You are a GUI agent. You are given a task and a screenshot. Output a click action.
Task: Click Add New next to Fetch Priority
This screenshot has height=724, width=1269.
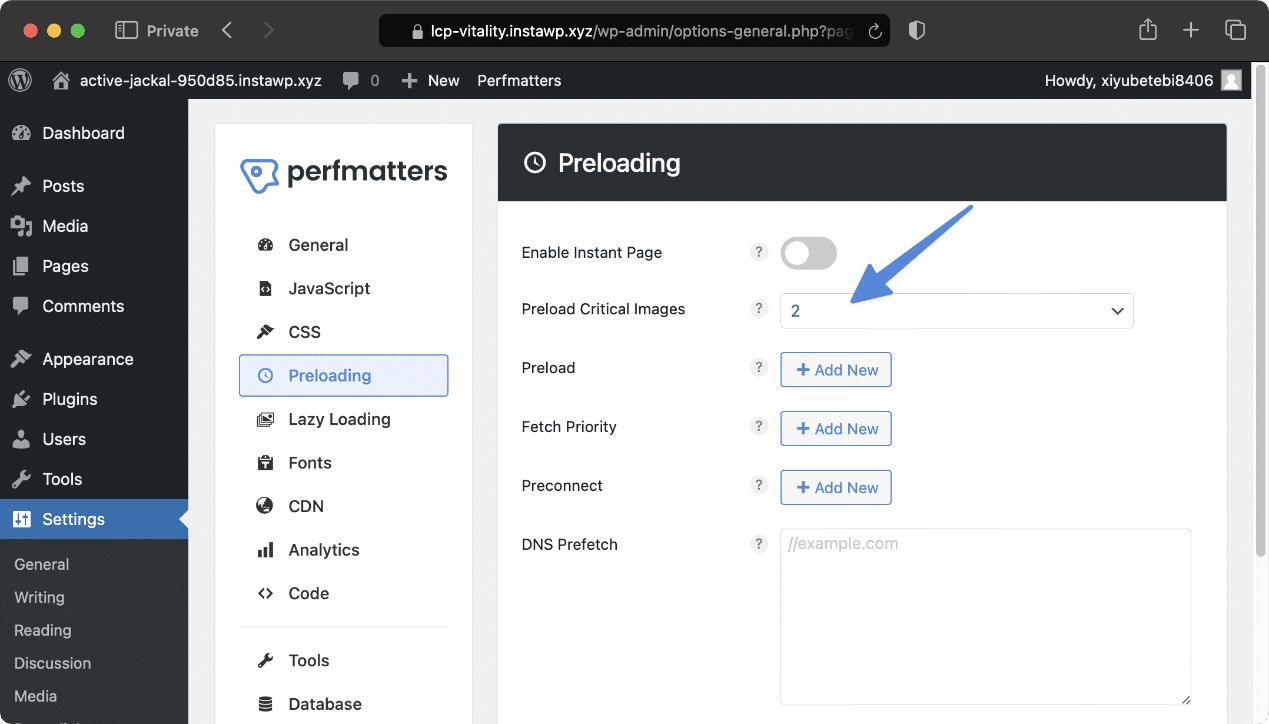coord(836,428)
